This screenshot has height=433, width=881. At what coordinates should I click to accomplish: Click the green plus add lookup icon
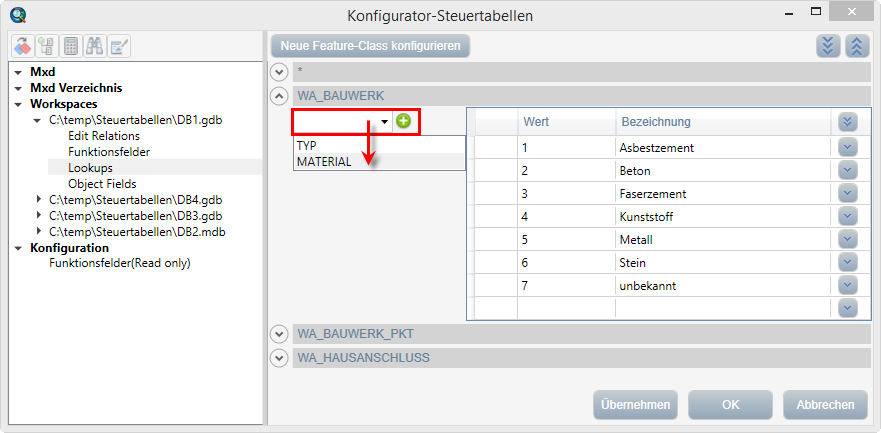[403, 121]
